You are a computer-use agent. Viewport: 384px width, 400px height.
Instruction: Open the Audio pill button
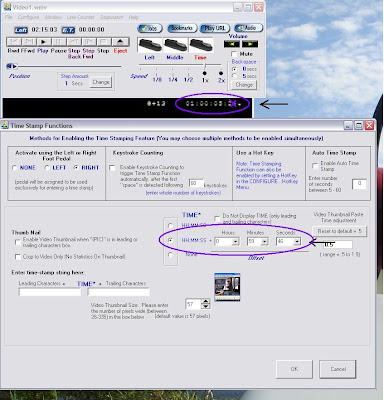coord(248,28)
